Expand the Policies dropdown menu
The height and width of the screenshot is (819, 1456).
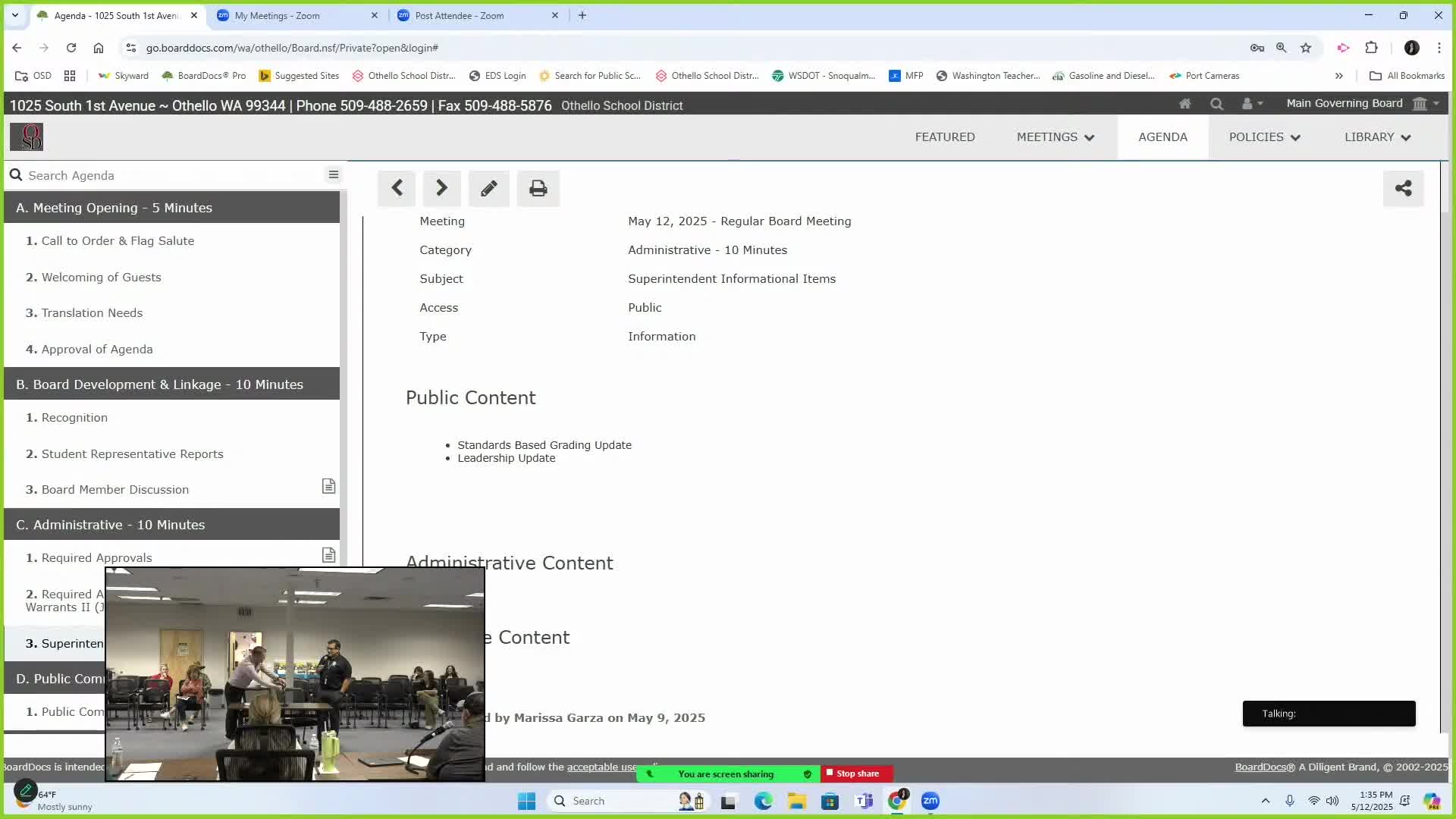coord(1264,137)
